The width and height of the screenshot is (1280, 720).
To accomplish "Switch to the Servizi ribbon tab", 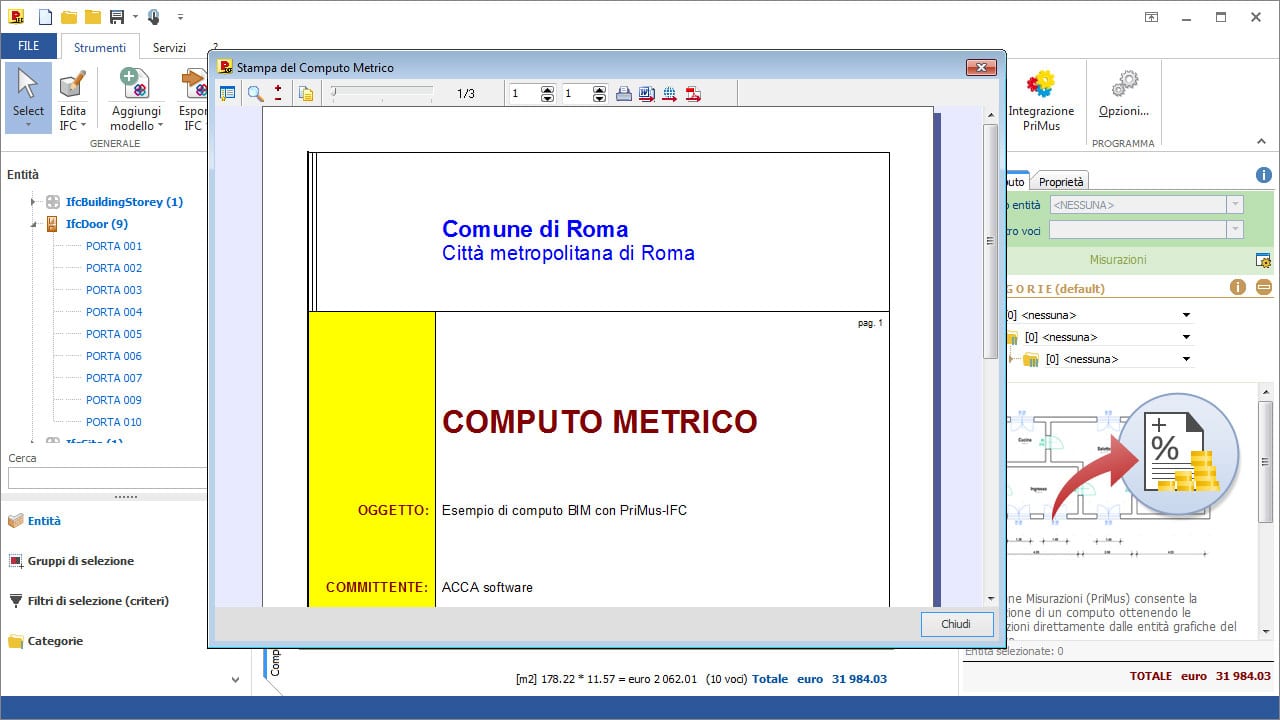I will 169,48.
